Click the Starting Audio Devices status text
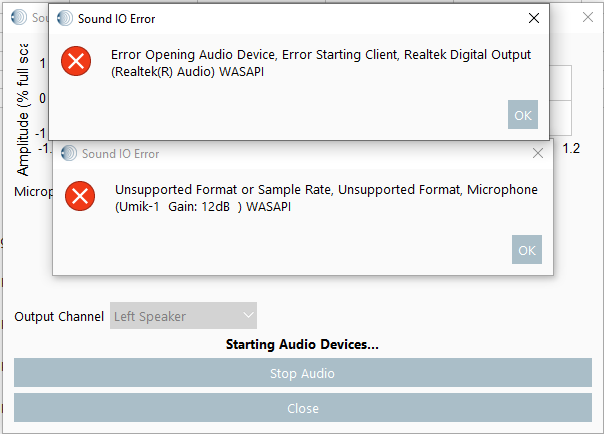Image resolution: width=604 pixels, height=434 pixels. coord(302,345)
